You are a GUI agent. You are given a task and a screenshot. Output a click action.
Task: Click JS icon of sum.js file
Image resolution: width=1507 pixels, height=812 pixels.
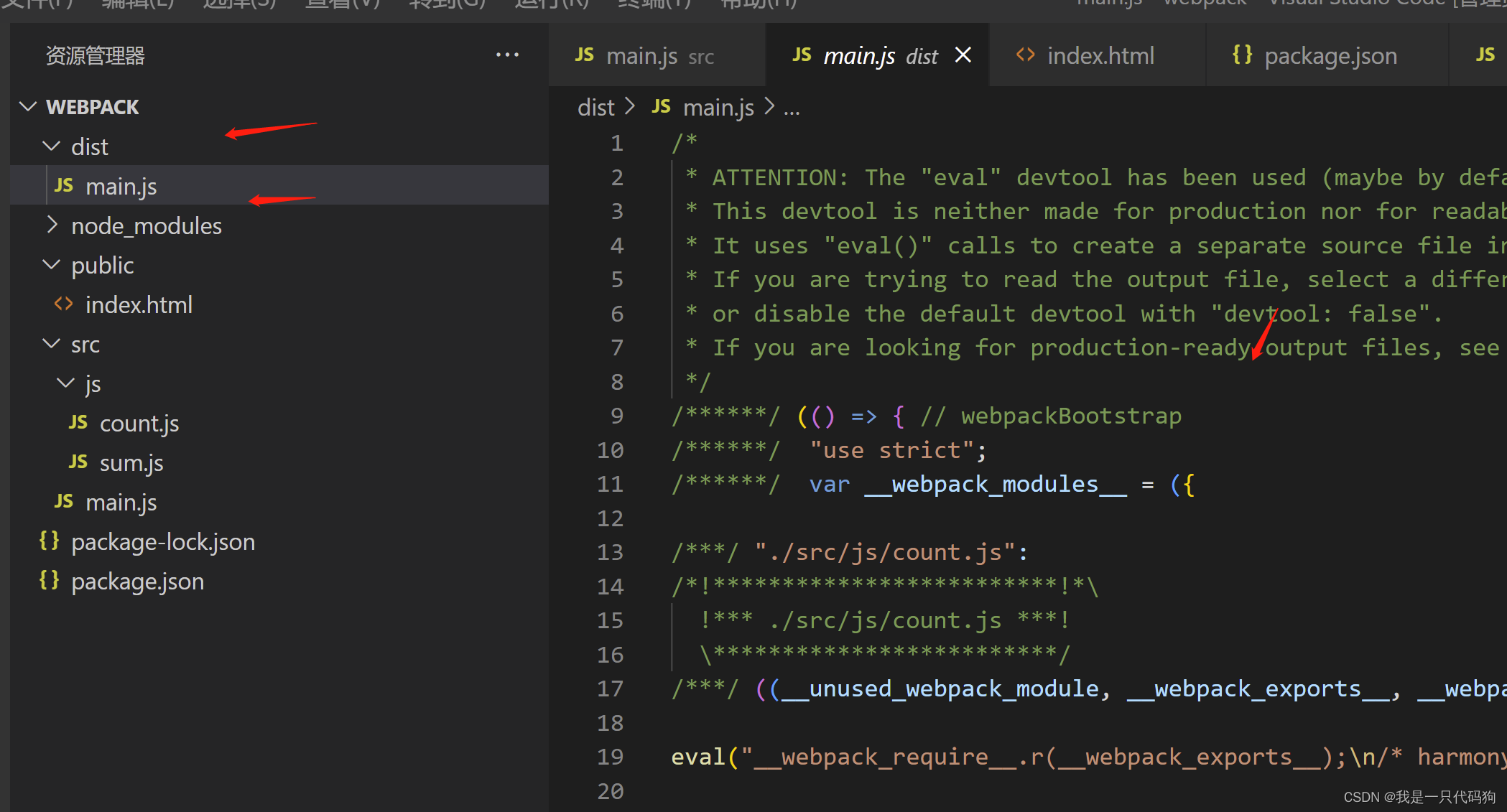tap(78, 462)
